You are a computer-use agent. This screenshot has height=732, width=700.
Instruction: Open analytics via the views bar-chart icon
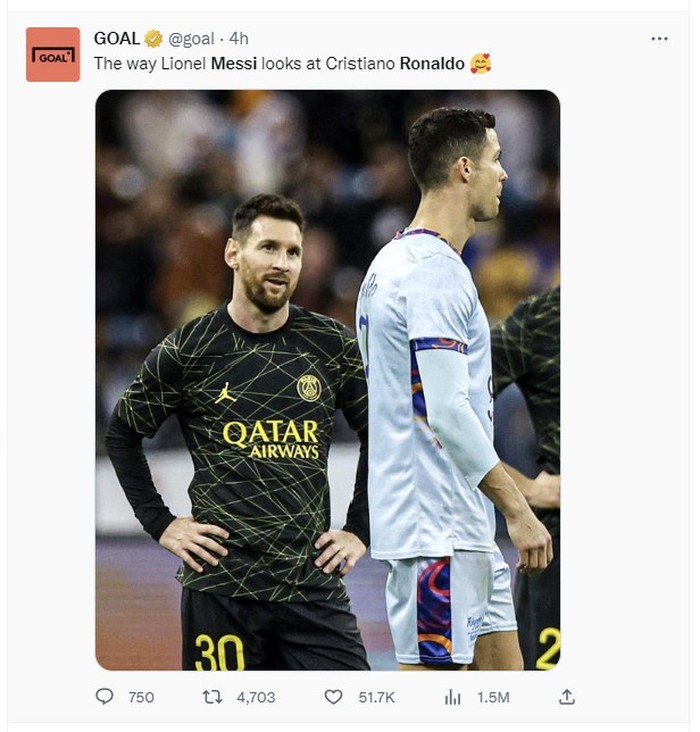453,696
